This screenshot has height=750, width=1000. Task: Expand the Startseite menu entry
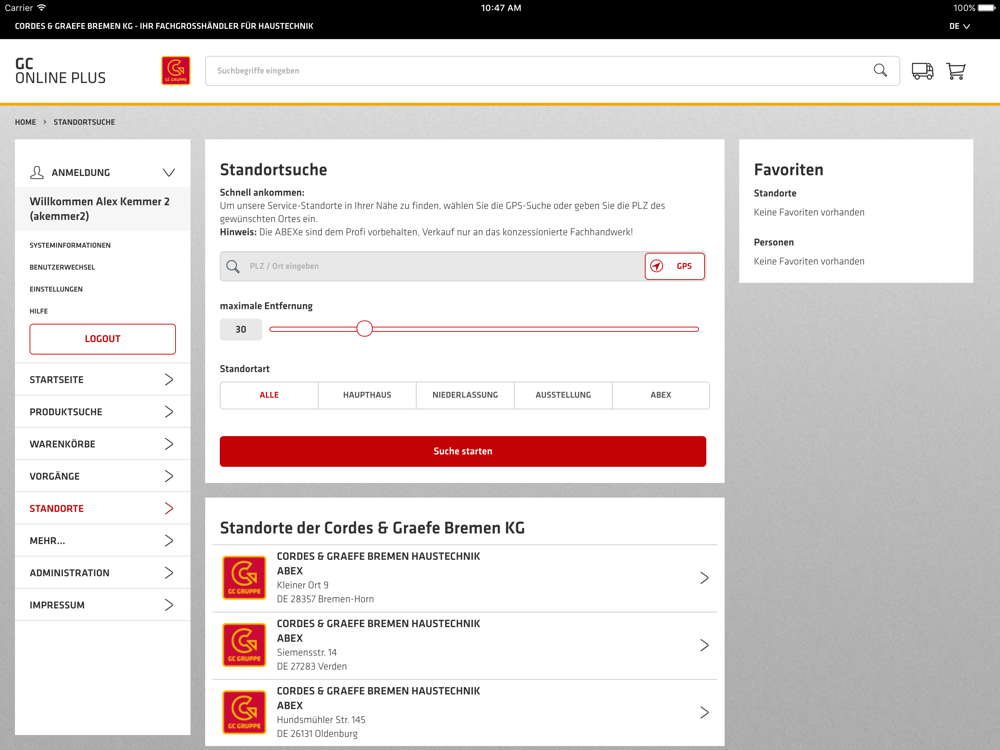tap(103, 379)
